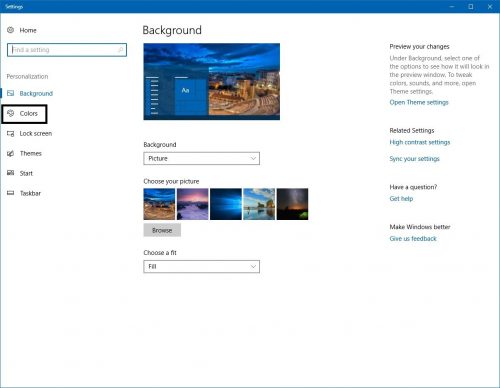
Task: Select the starry night tent picture thumbnail
Action: point(293,204)
